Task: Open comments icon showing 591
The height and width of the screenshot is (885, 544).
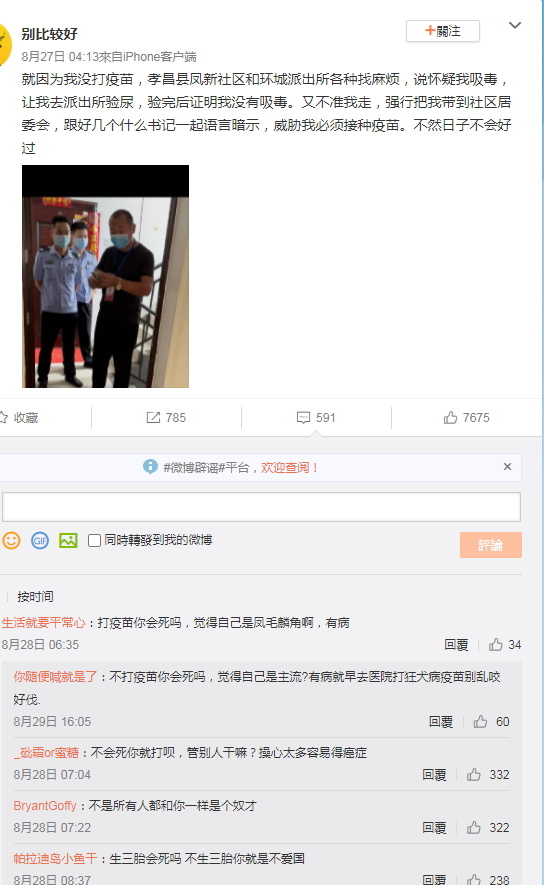Action: [x=303, y=418]
